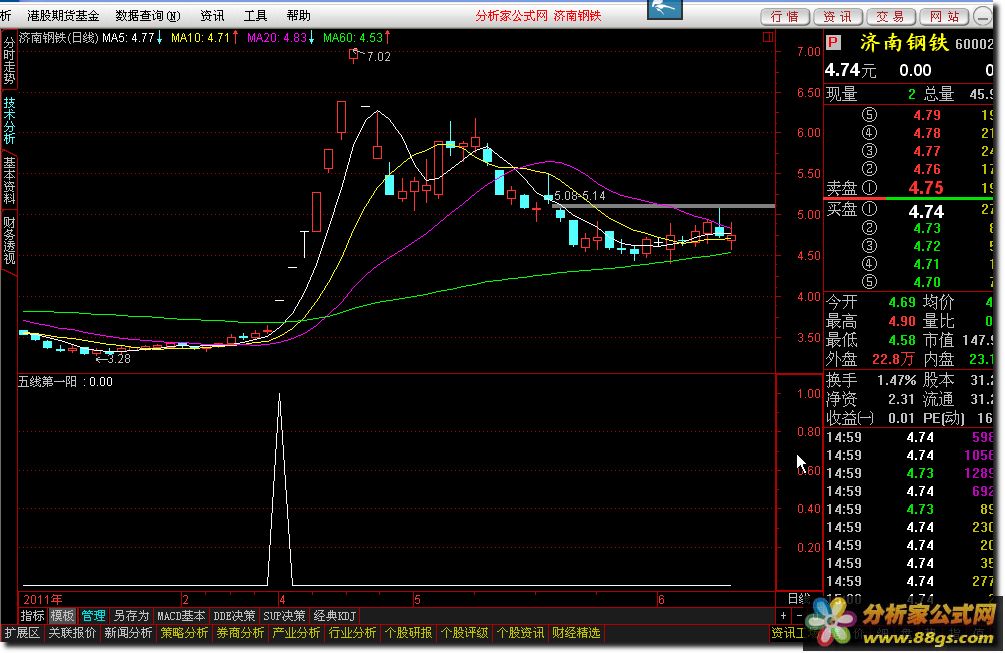Viewport: 1005px width, 653px height.
Task: Click the 济南钢铁(日线) chart title label
Action: click(x=58, y=38)
